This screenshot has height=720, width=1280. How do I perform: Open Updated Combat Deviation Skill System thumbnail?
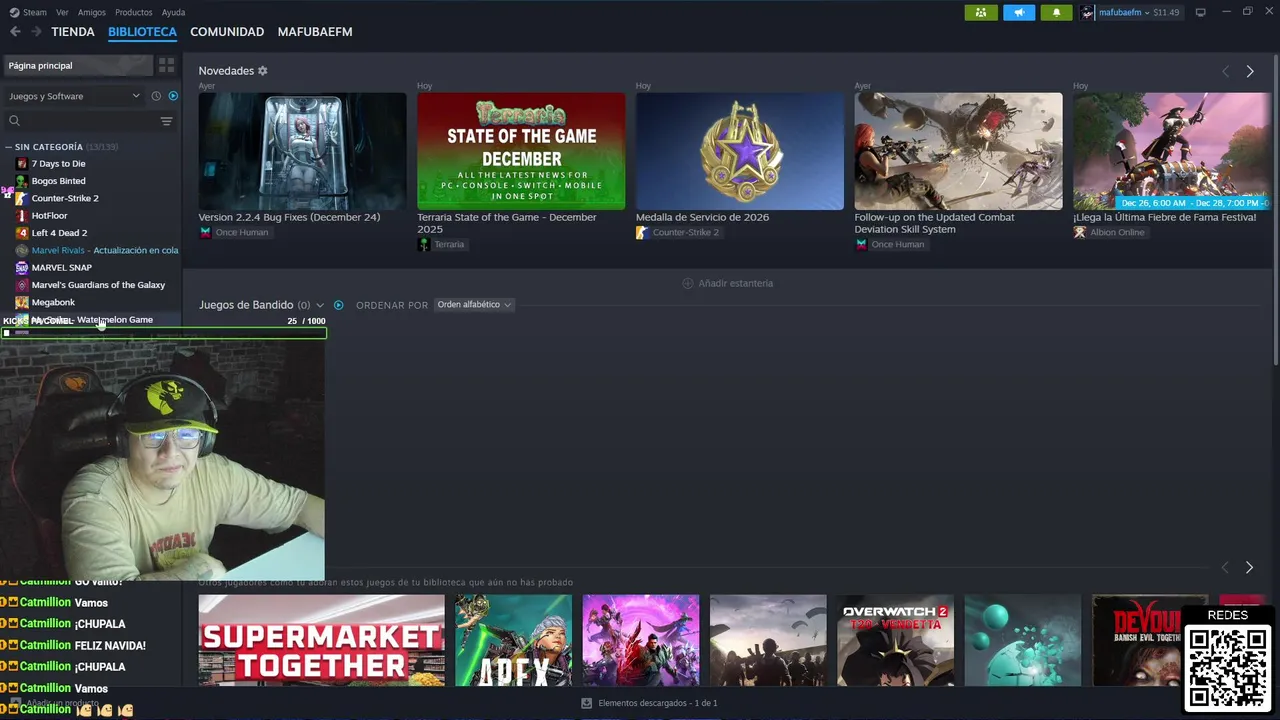[958, 151]
